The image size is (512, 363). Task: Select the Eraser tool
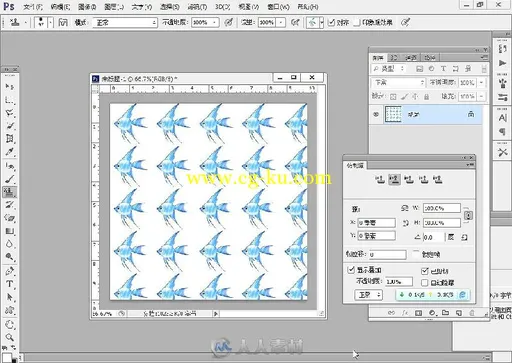click(x=10, y=218)
